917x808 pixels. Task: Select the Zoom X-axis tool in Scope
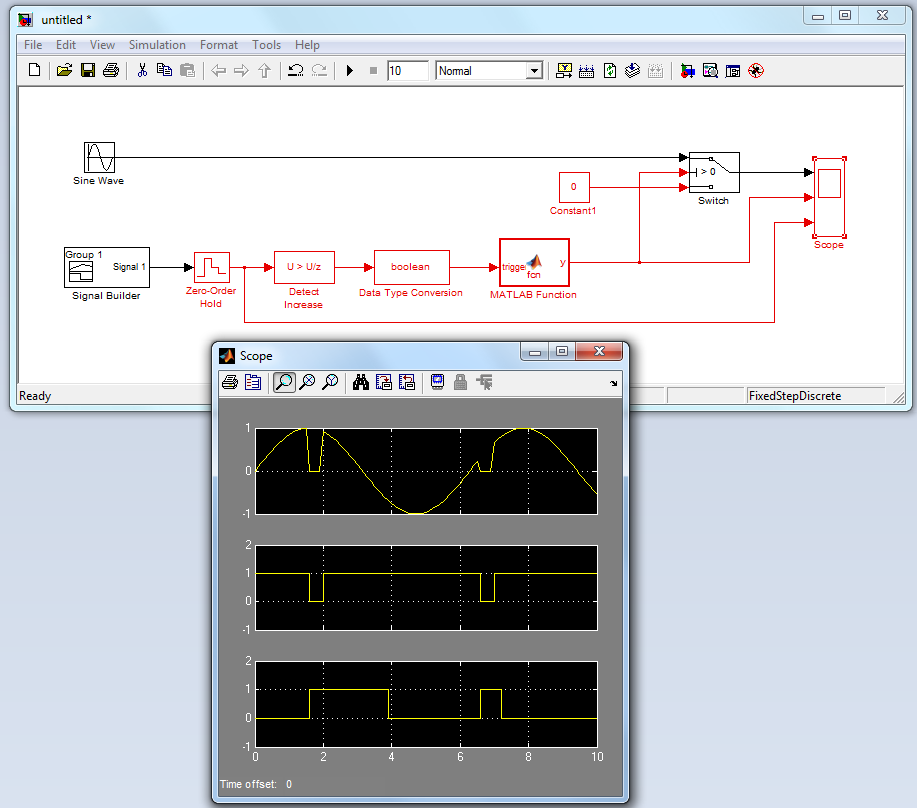tap(307, 382)
